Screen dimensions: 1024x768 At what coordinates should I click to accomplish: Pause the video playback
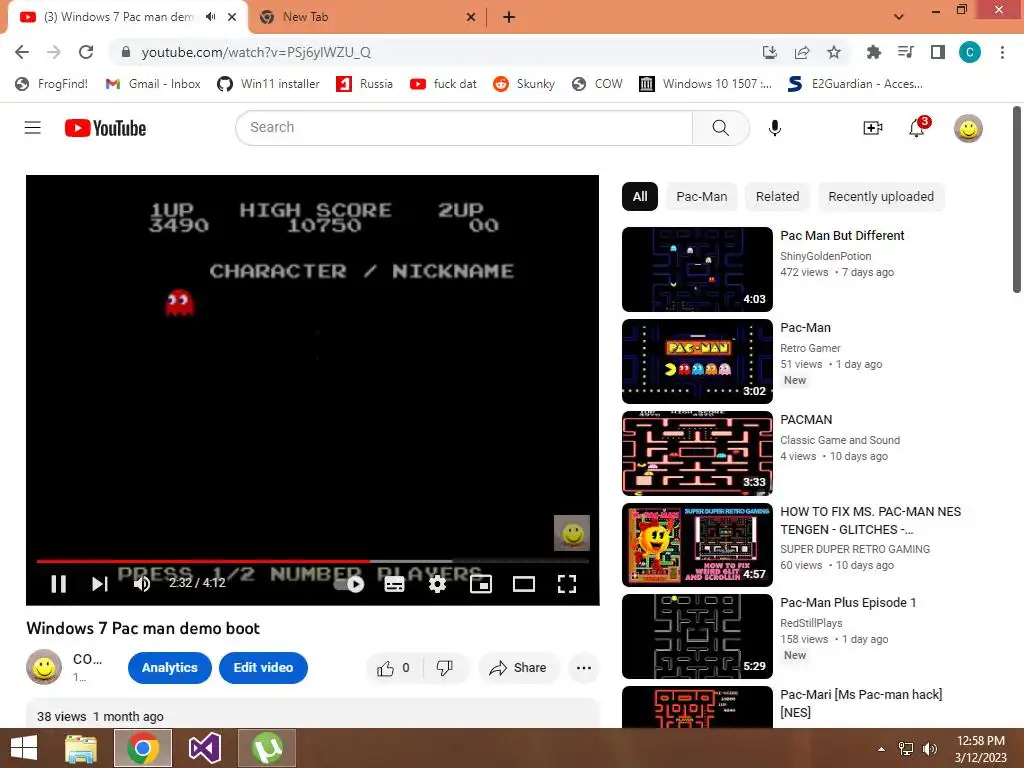(x=59, y=583)
